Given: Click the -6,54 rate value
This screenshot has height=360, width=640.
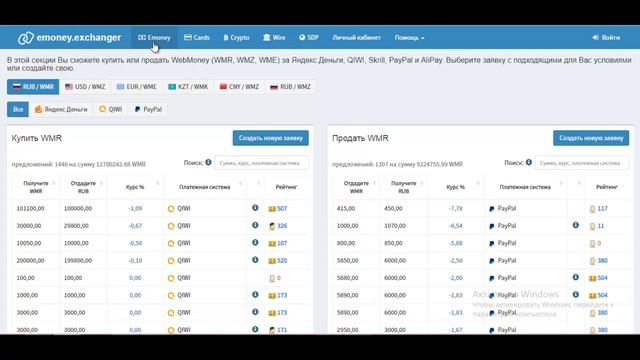Looking at the screenshot, I should [456, 226].
